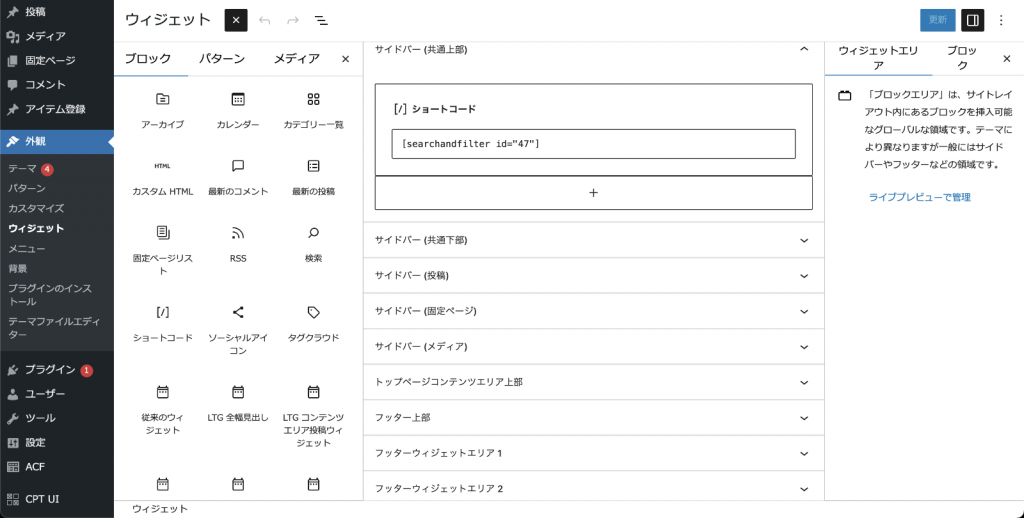Click the shortcode text input field
The image size is (1024, 518).
click(x=593, y=144)
